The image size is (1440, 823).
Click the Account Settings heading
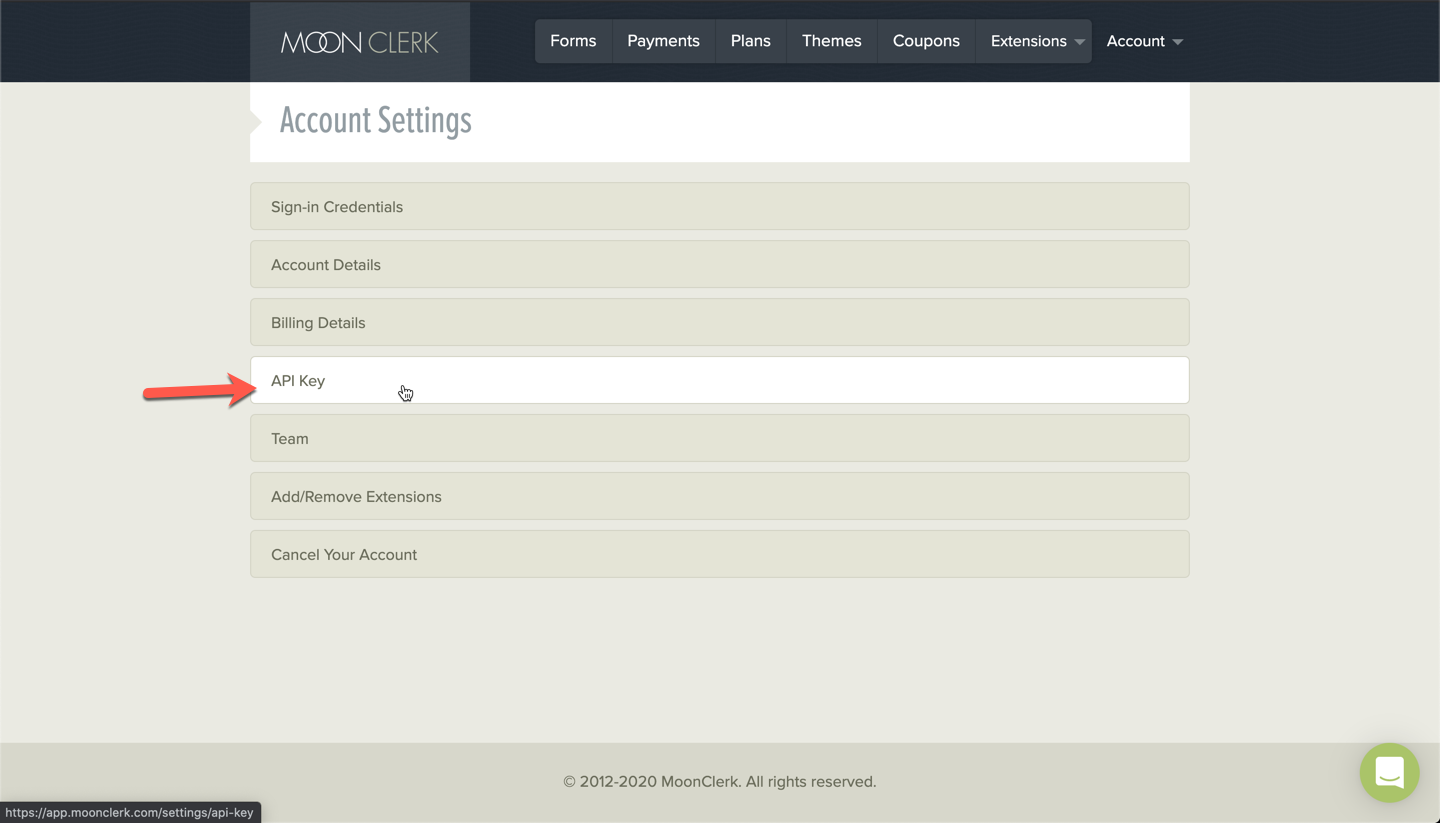(375, 121)
